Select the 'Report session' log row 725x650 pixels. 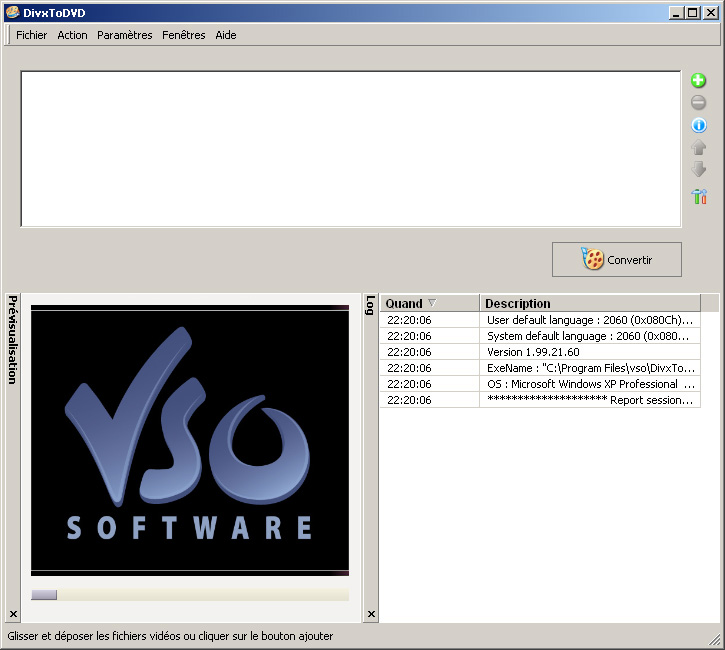click(540, 400)
